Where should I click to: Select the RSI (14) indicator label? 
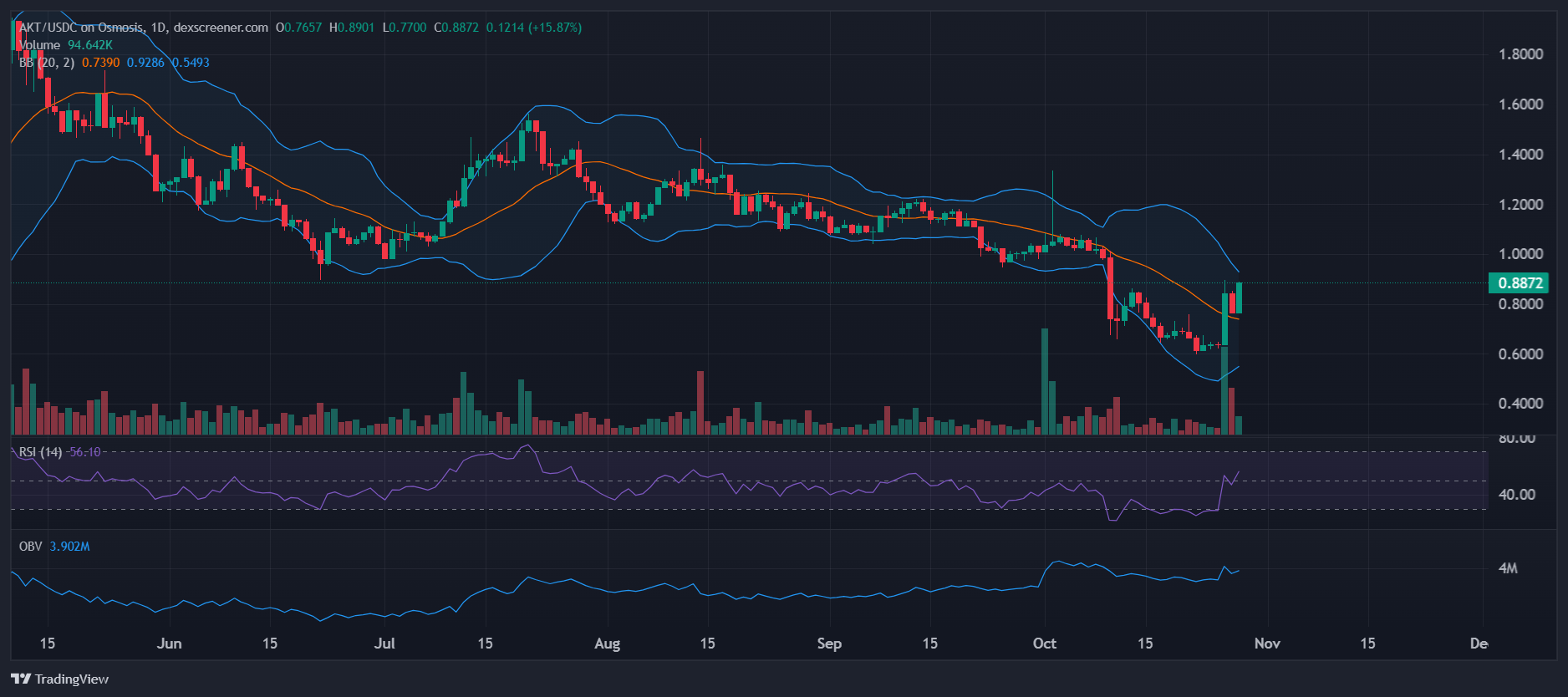(40, 452)
